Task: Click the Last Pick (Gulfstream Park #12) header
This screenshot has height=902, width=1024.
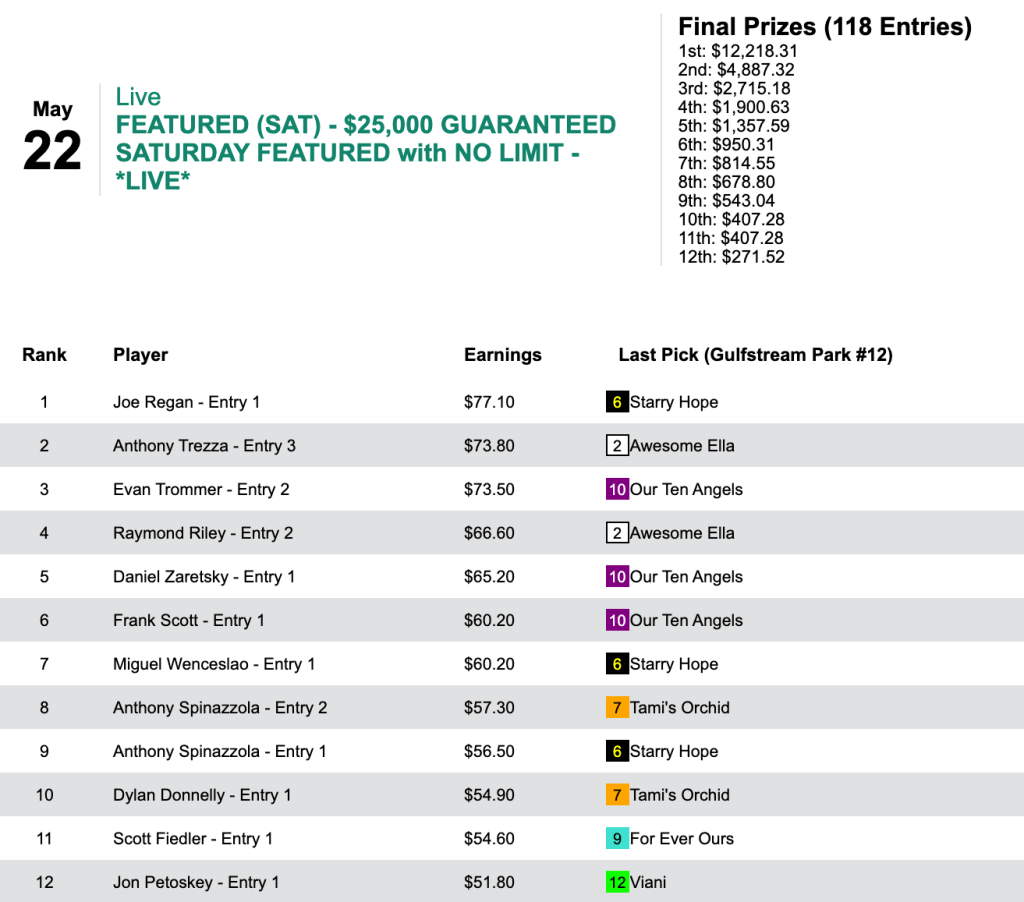Action: point(755,354)
